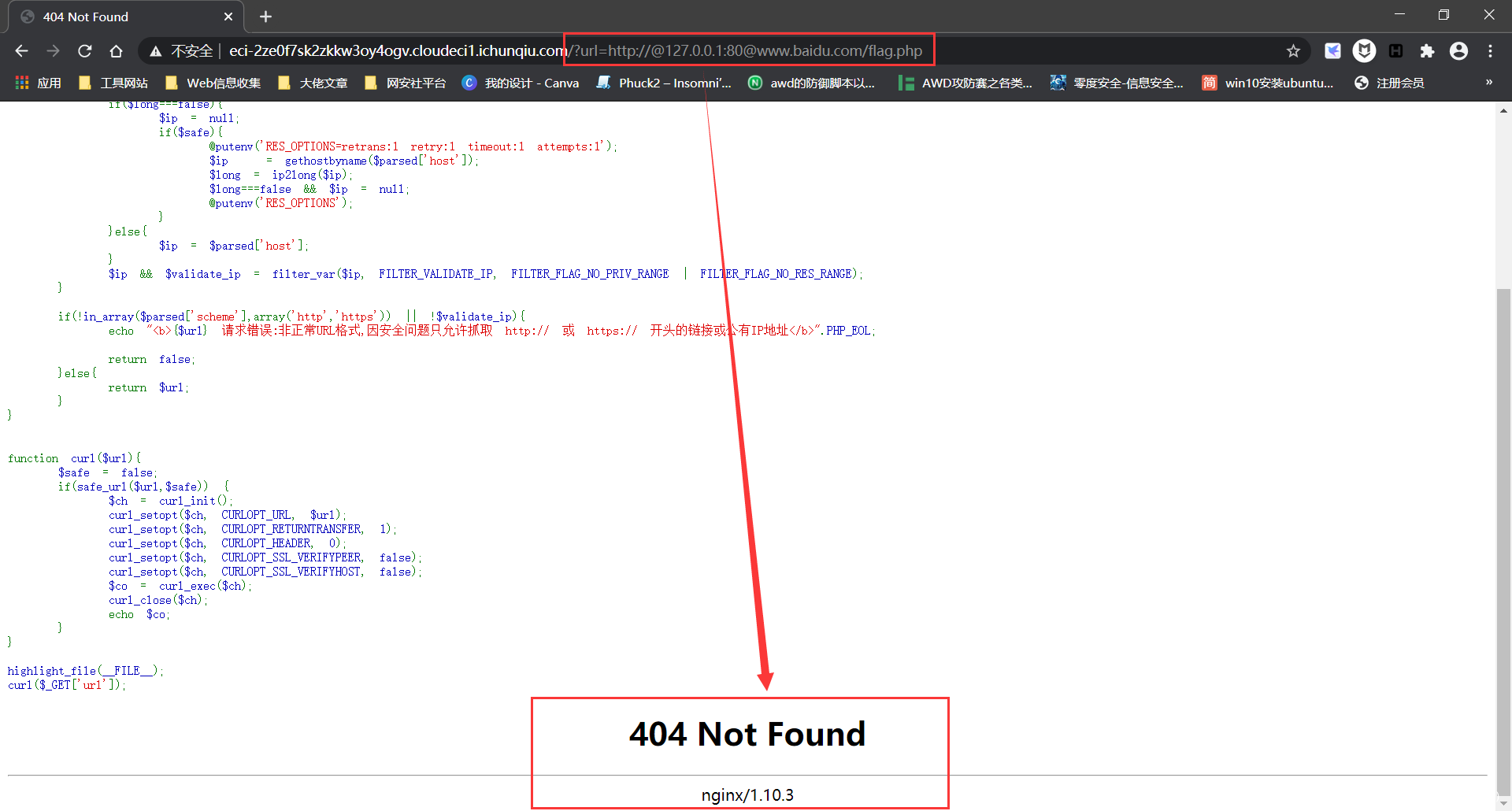Screen dimensions: 1512x811
Task: Reload the current page
Action: [84, 51]
